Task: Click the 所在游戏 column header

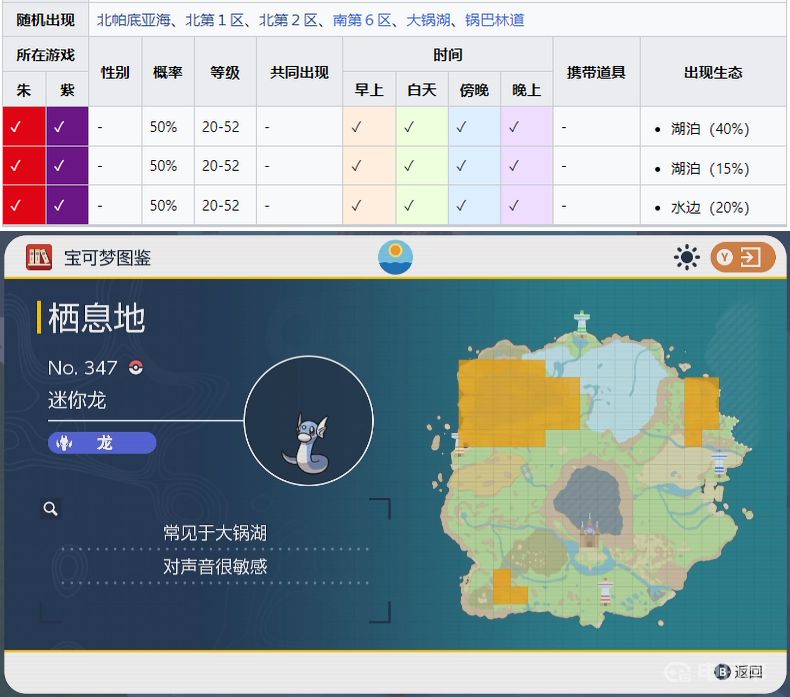Action: [45, 54]
